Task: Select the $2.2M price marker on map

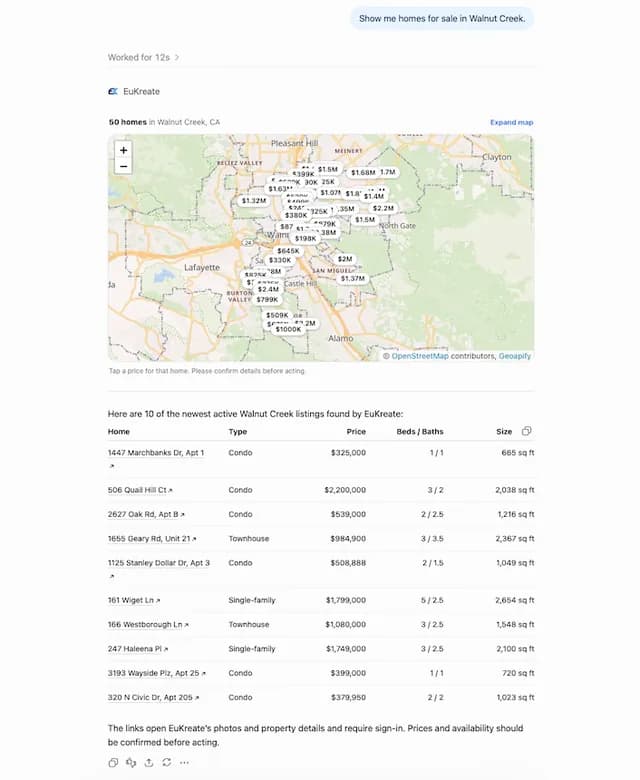Action: click(x=383, y=208)
